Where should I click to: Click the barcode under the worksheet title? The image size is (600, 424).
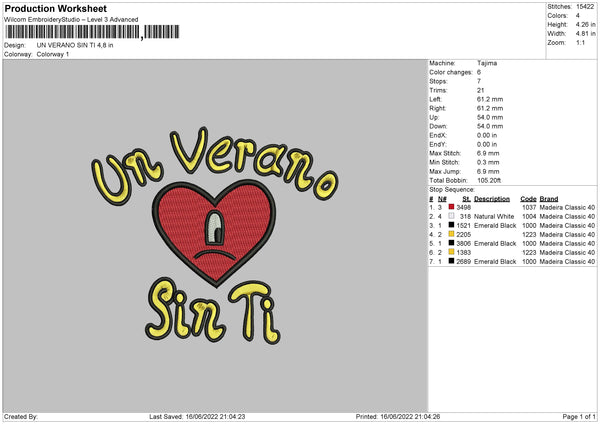[x=93, y=32]
